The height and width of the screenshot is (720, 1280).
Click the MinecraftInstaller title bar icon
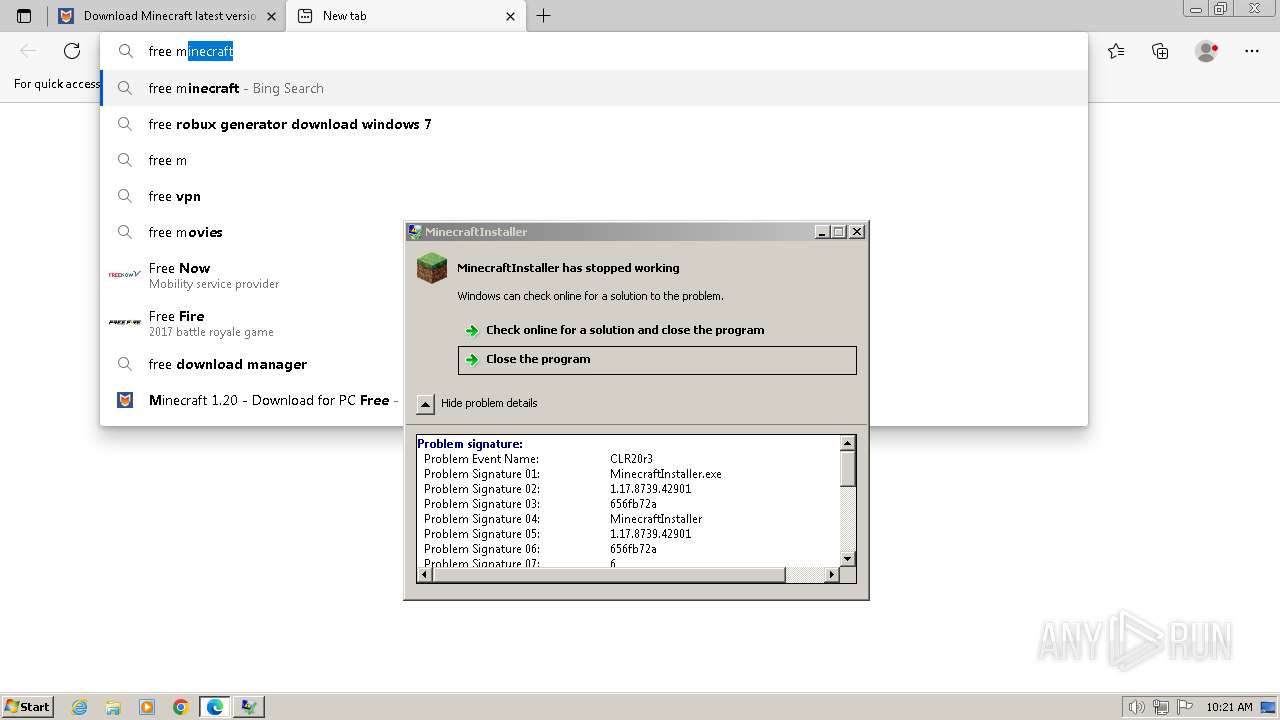(x=415, y=231)
